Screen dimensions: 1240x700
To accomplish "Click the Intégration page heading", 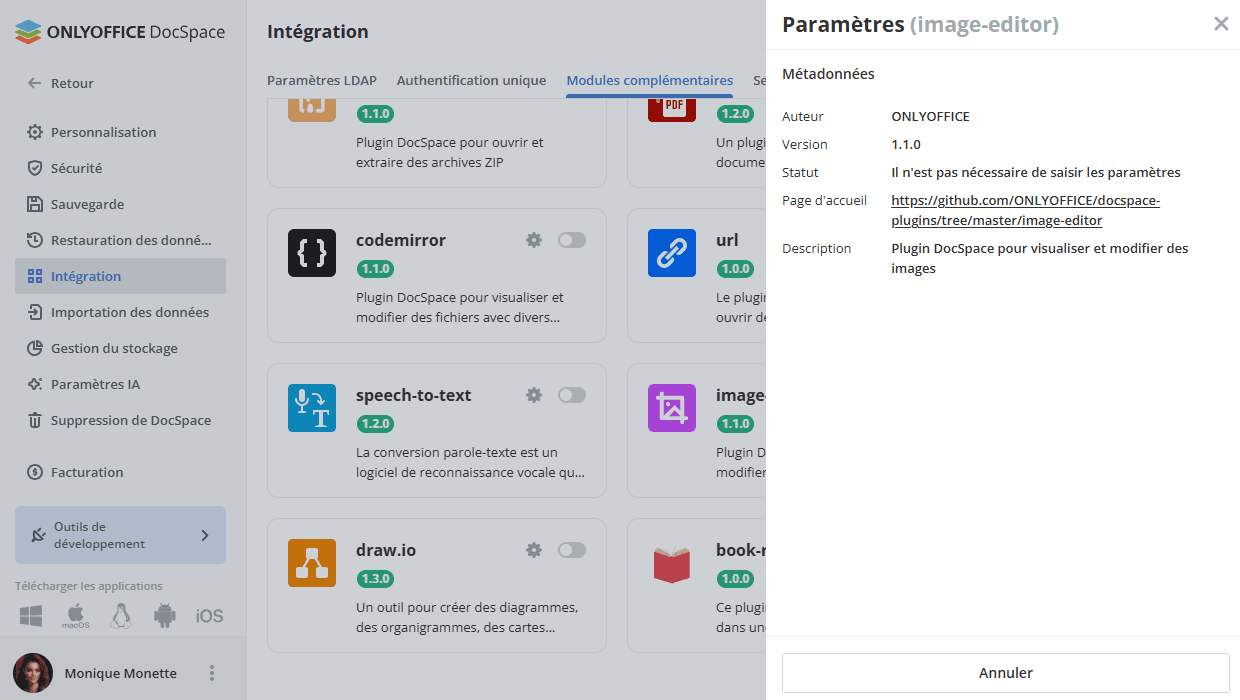I will 317,32.
